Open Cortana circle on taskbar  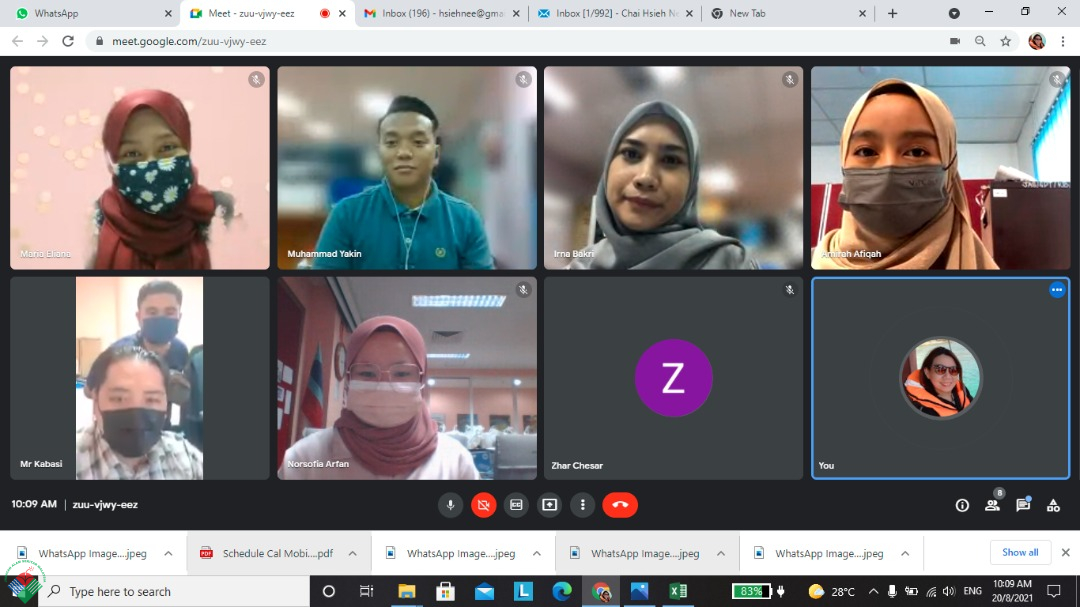coord(329,591)
